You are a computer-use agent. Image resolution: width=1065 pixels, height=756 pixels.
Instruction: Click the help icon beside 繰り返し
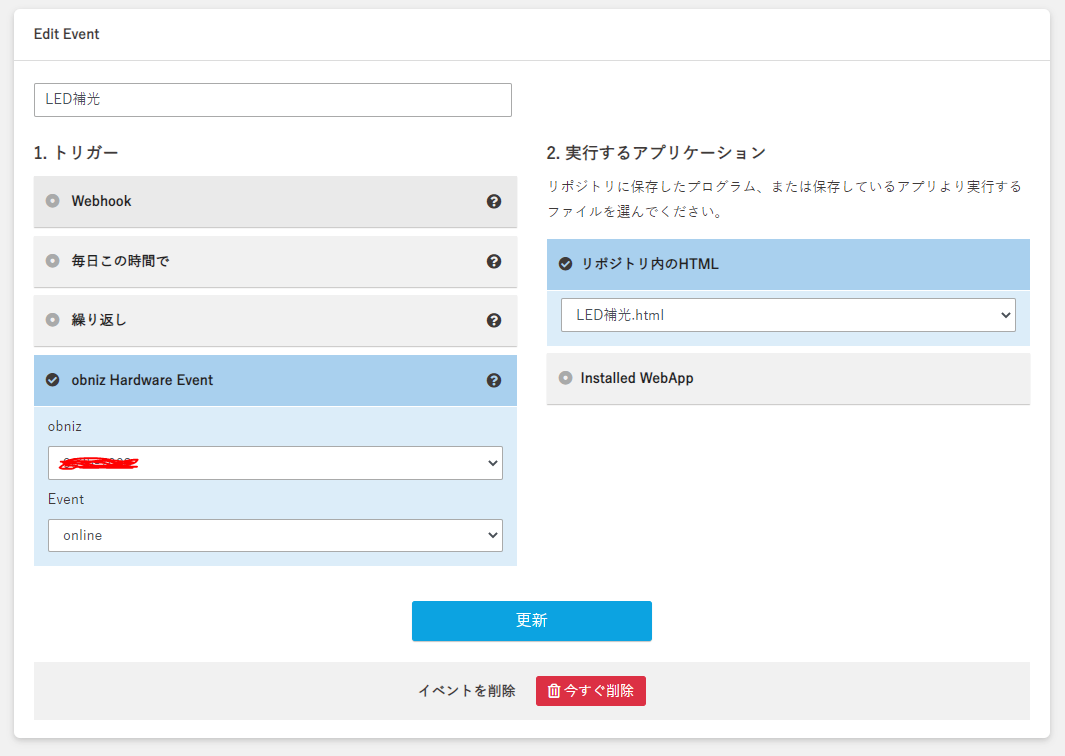[x=493, y=321]
